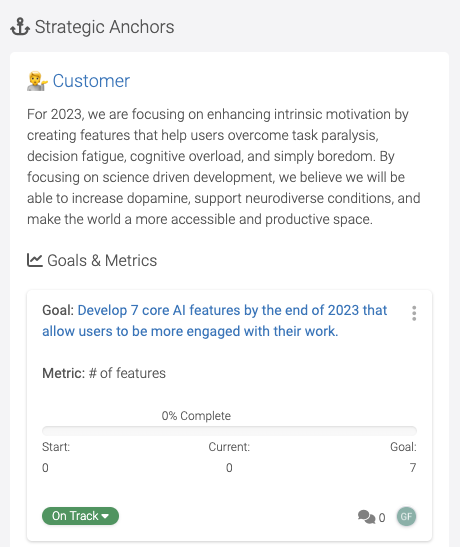This screenshot has width=460, height=547.
Task: Click the Start value of 0
Action: pyautogui.click(x=45, y=467)
